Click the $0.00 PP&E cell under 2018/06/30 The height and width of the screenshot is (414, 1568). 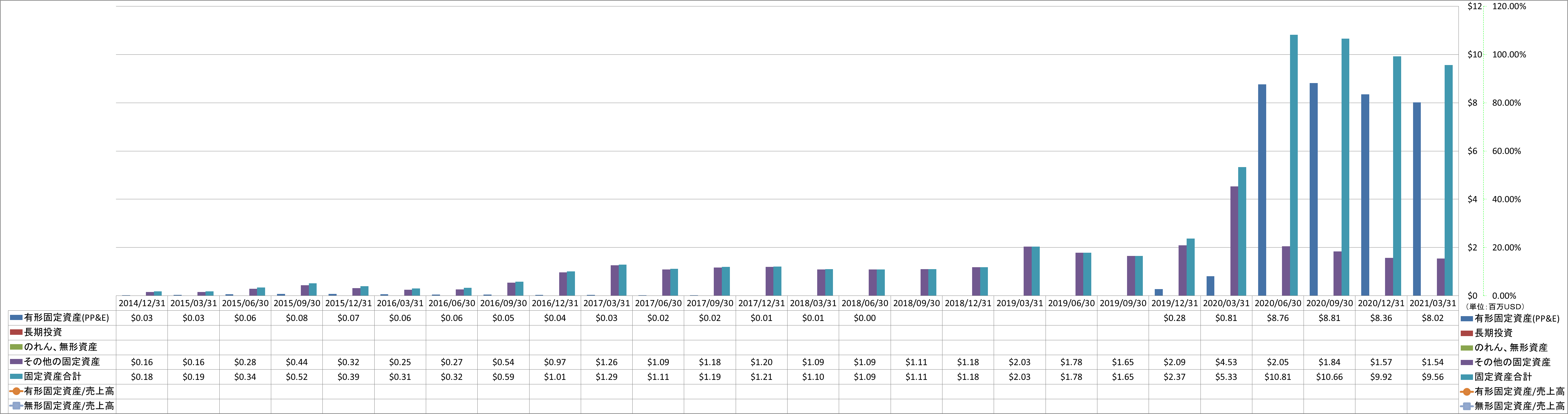point(864,318)
